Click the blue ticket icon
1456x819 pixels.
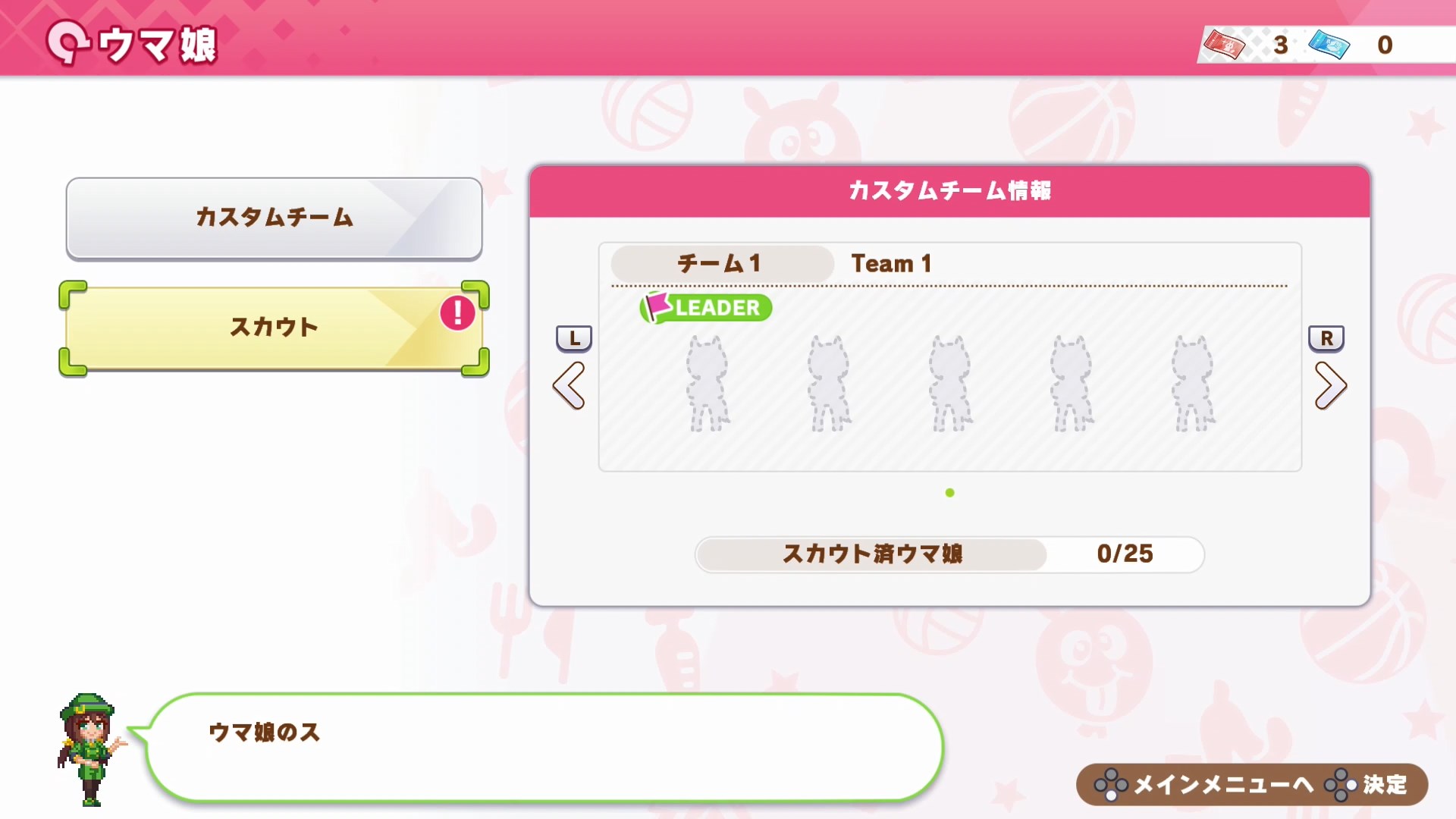click(1329, 45)
